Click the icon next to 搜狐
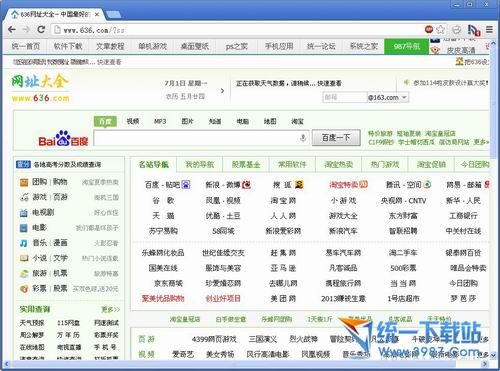The height and width of the screenshot is (371, 500). coord(299,184)
